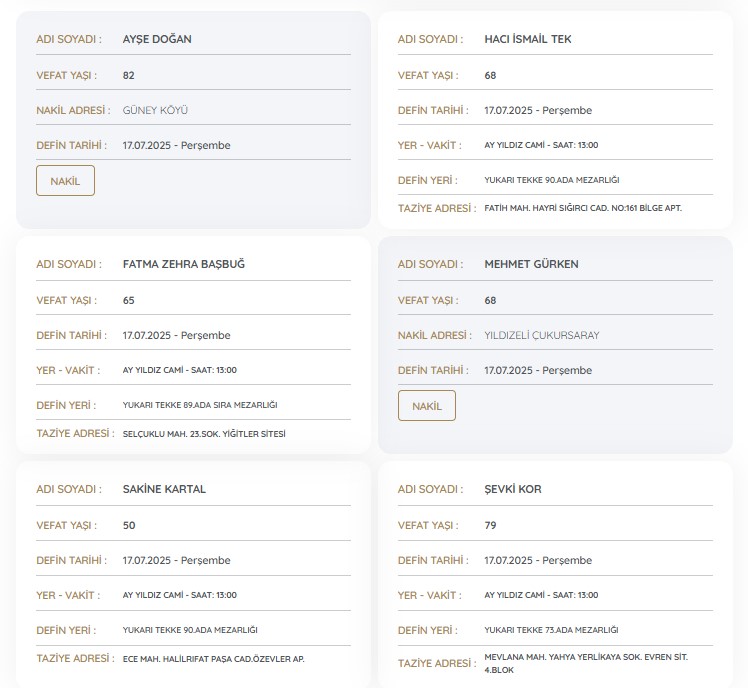Screen dimensions: 748x688
Task: Select Şevki Kor's age value 79
Action: [x=490, y=525]
